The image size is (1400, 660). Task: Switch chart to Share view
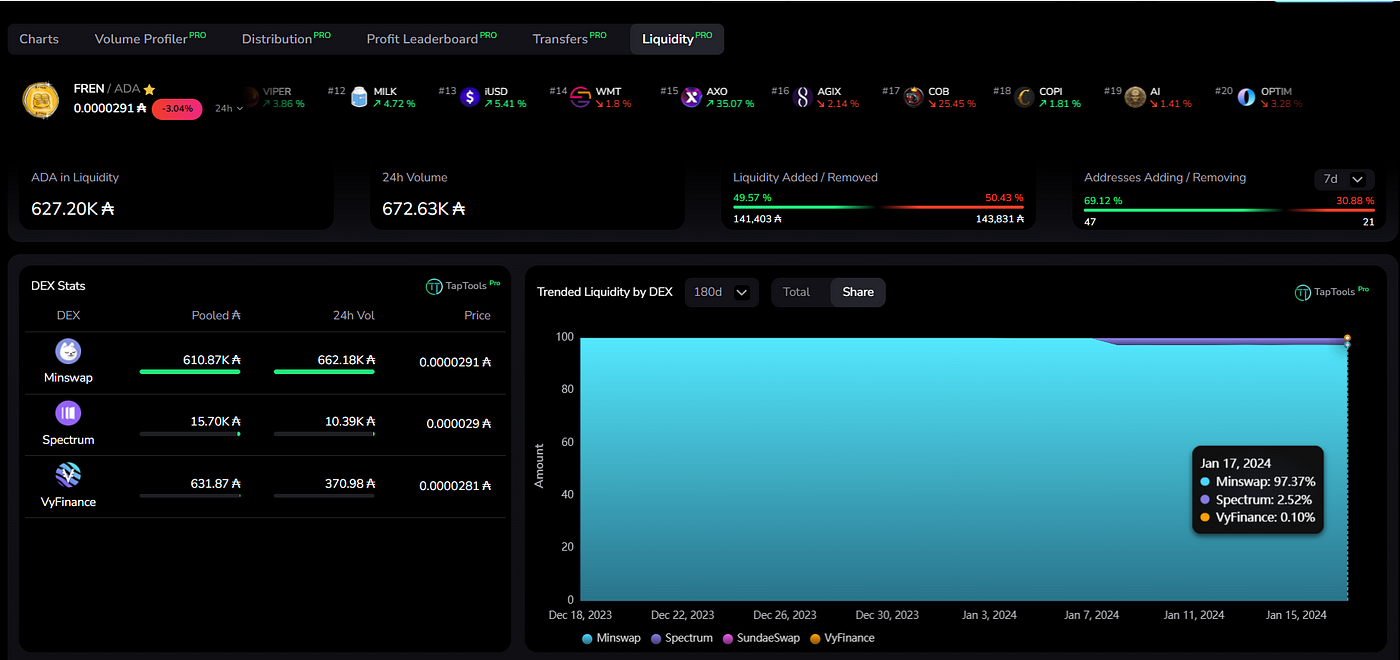pyautogui.click(x=858, y=292)
